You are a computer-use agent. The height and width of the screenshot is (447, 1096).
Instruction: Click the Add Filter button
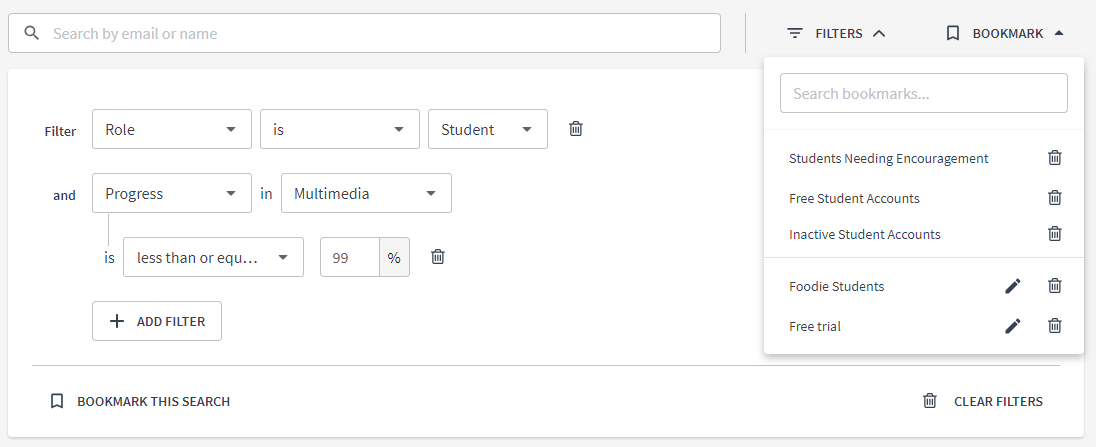[x=157, y=321]
